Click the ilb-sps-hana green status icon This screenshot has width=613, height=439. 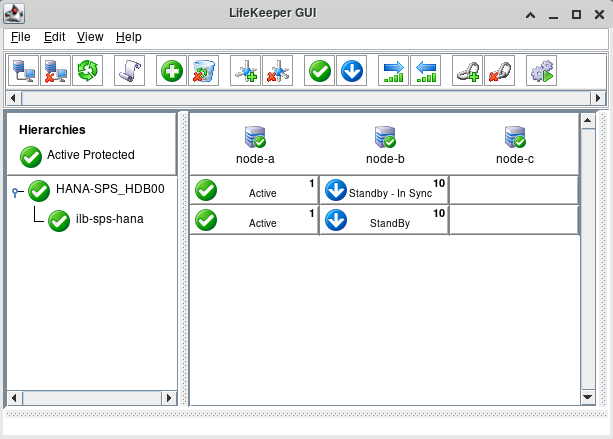pos(59,221)
